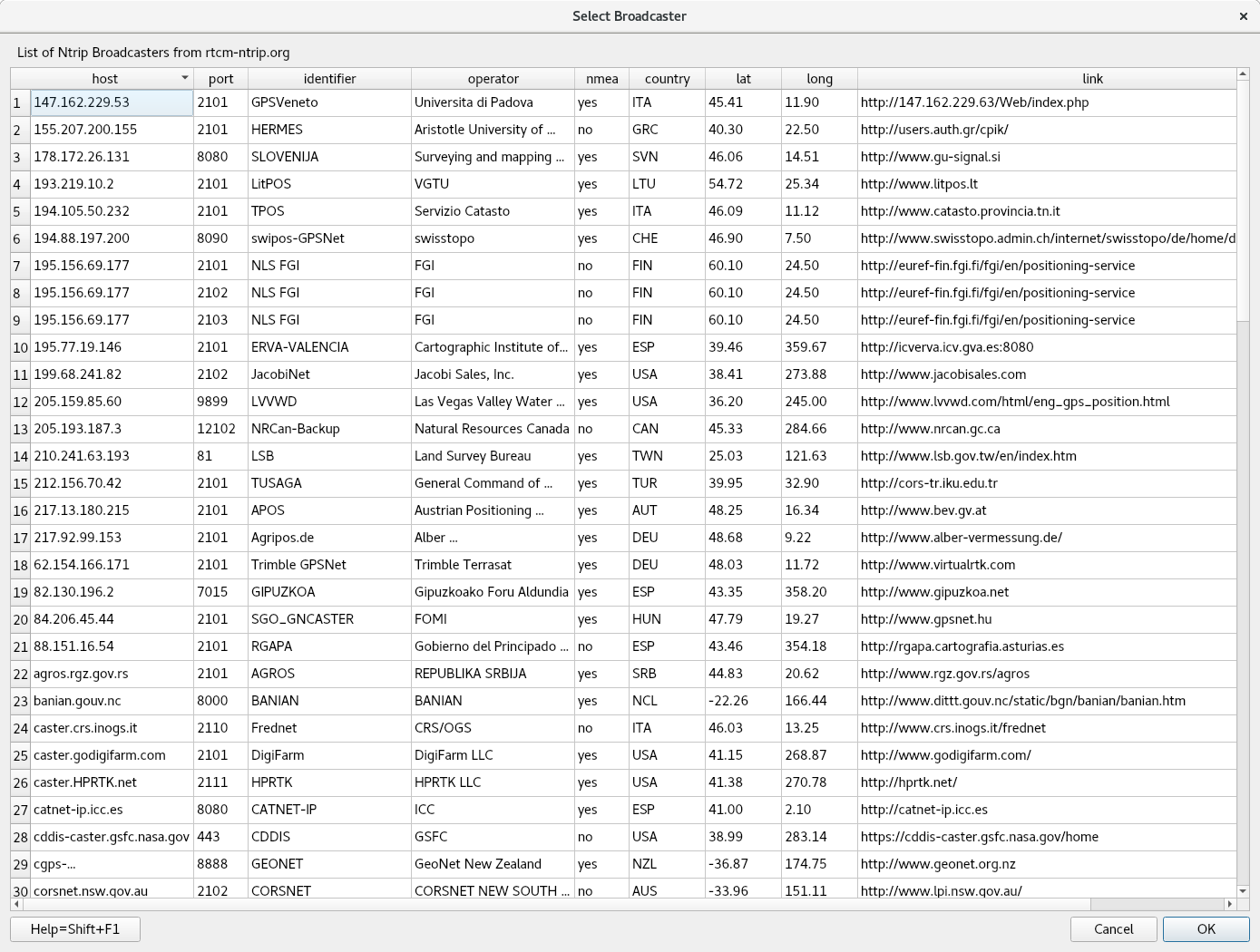Click the country column header
The height and width of the screenshot is (952, 1260).
coord(667,79)
